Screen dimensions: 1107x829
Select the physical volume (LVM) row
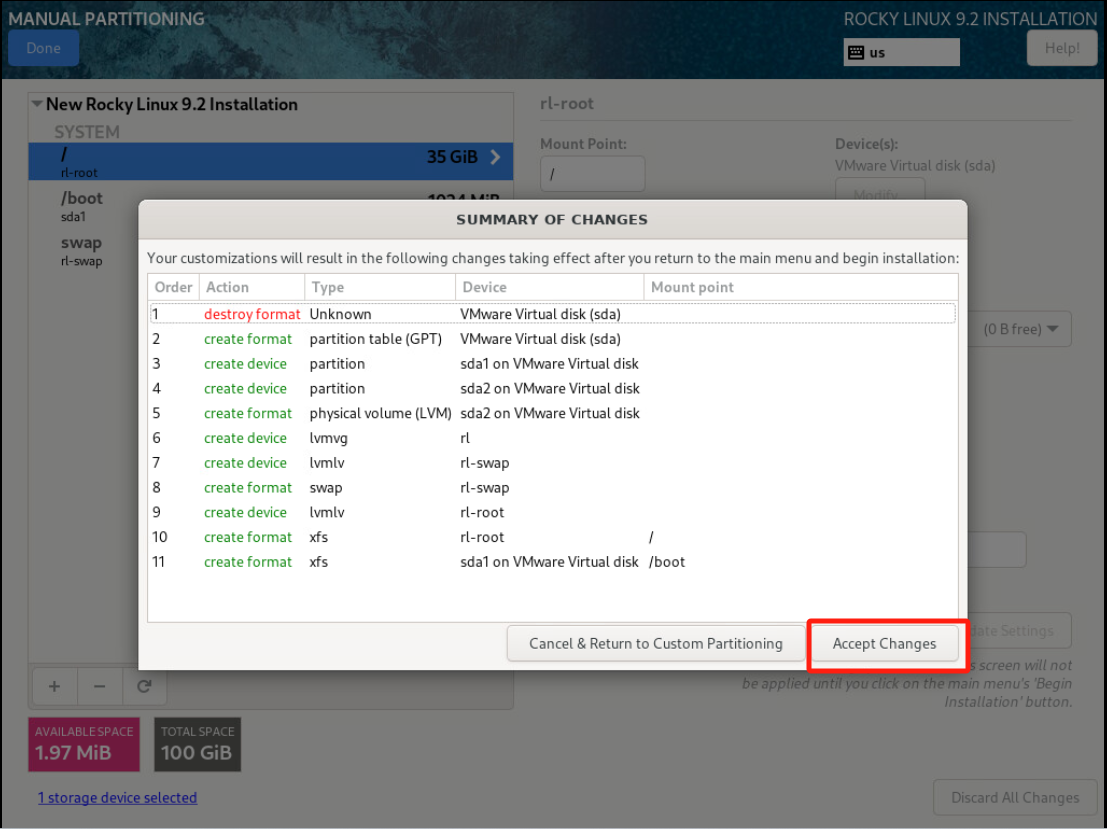point(553,413)
